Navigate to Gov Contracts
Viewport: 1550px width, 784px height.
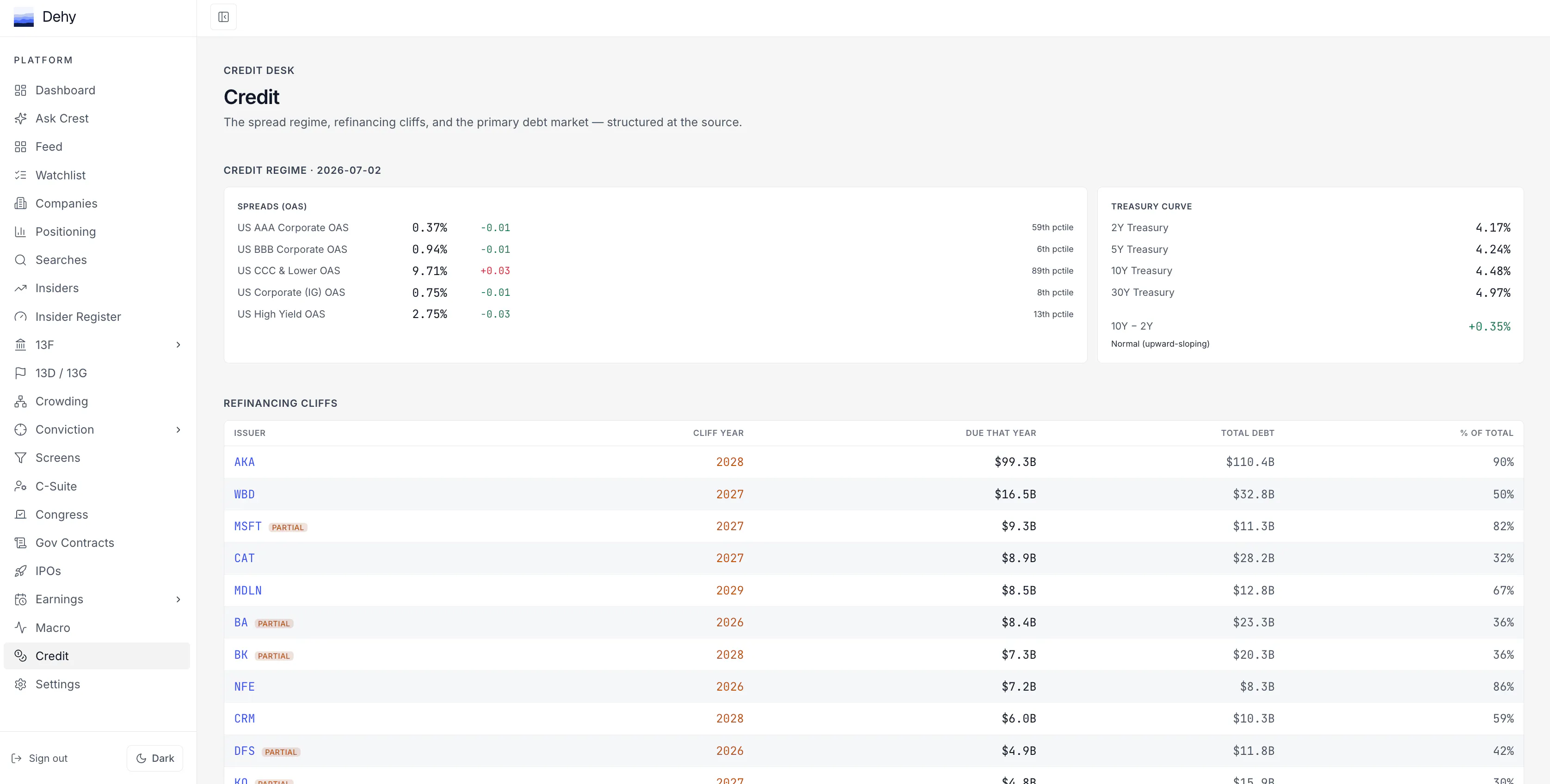97,543
